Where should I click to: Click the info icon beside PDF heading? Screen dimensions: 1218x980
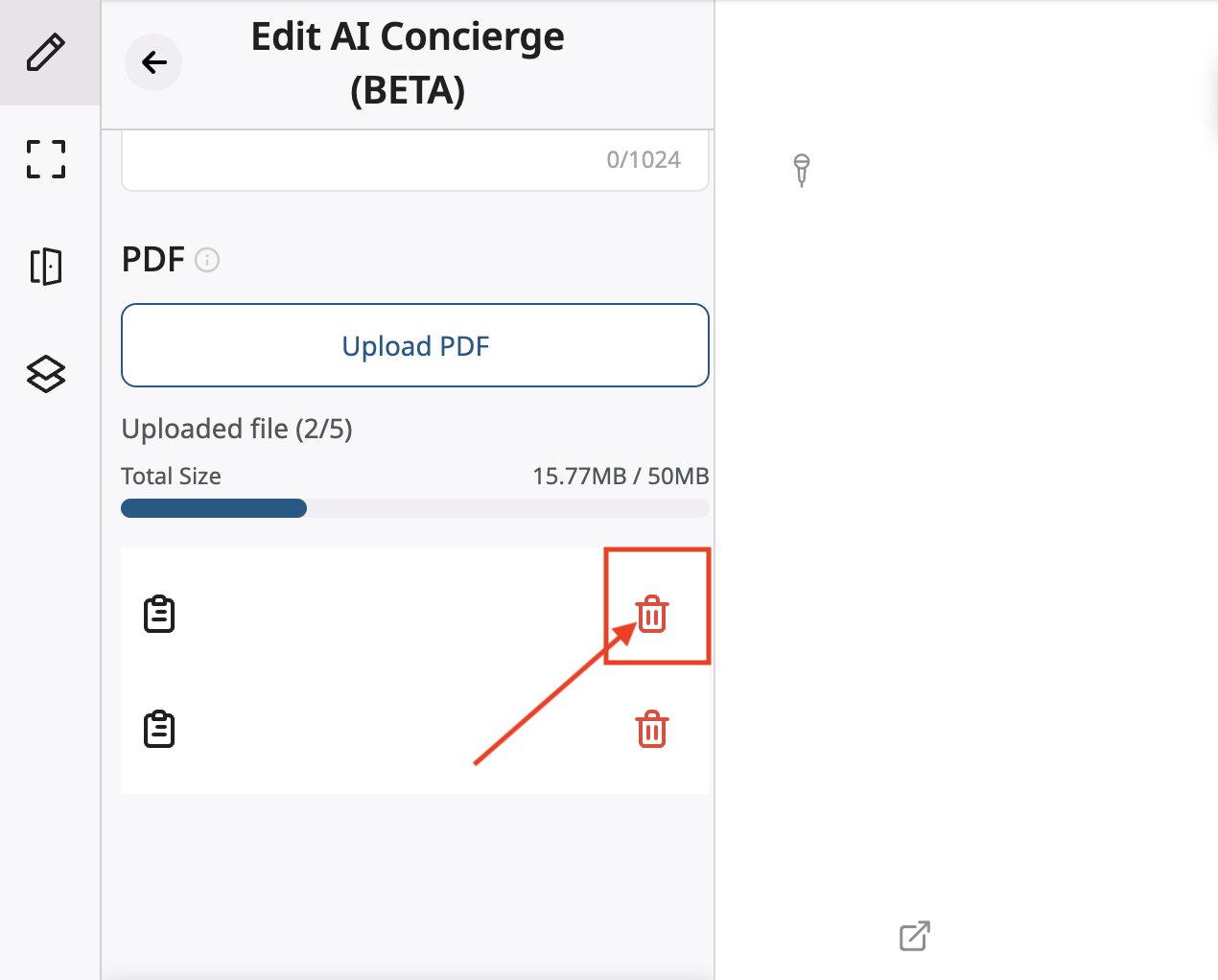(207, 260)
